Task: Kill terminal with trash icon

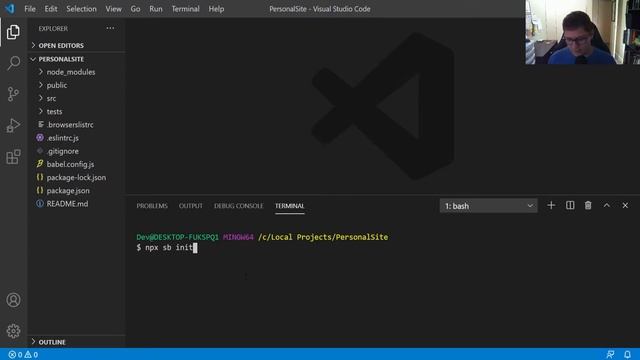Action: pos(588,206)
